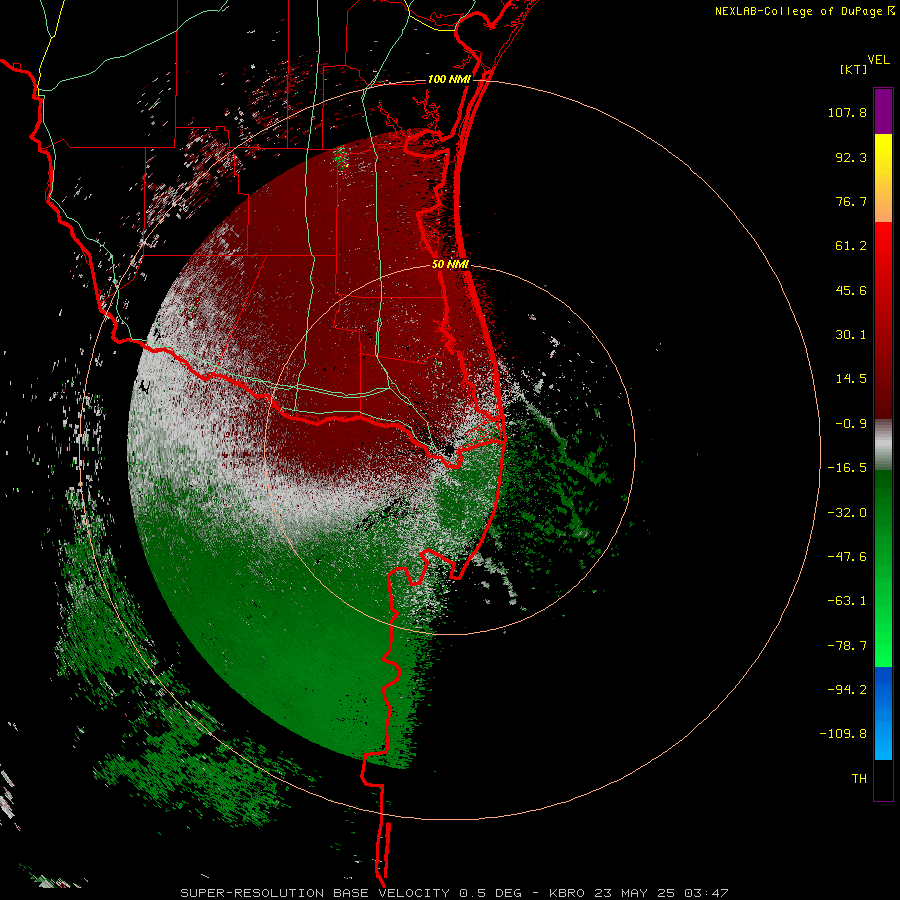The image size is (900, 900).
Task: Click the 92.3 value on the velocity scale
Action: [851, 157]
